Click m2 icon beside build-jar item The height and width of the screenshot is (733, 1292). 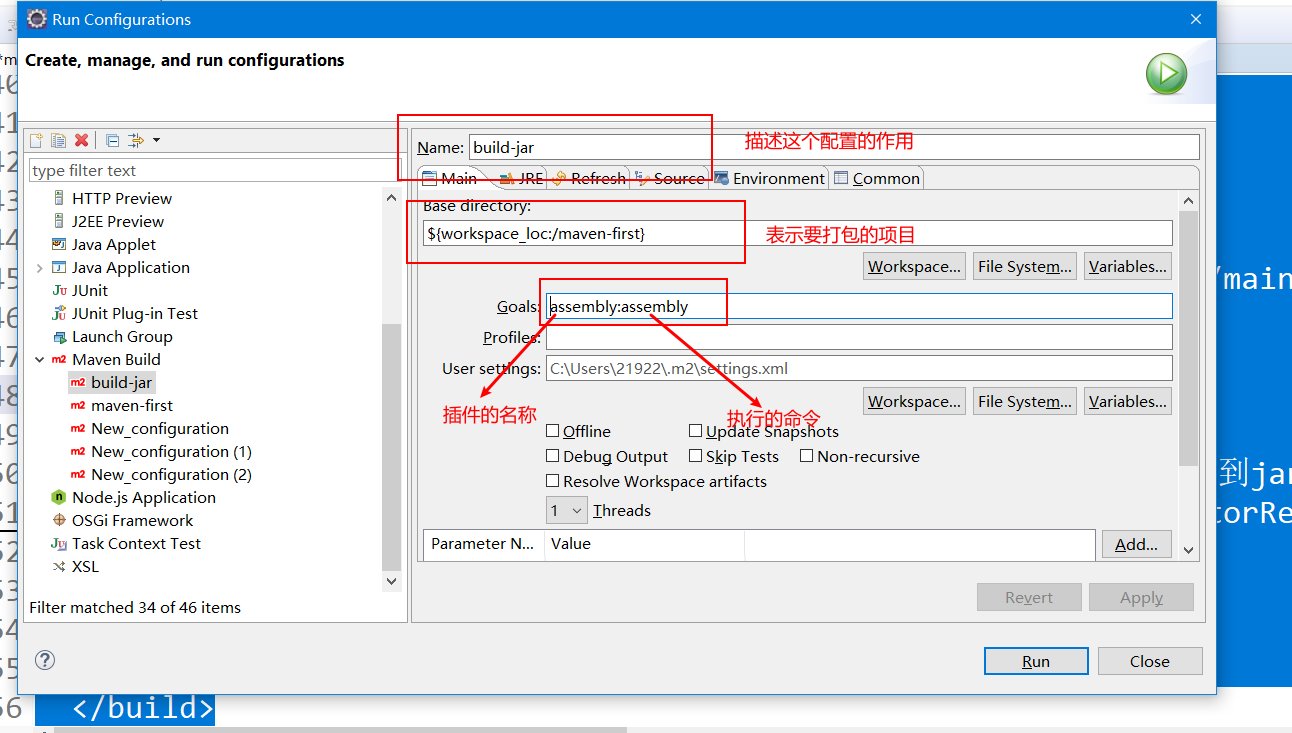pyautogui.click(x=78, y=382)
